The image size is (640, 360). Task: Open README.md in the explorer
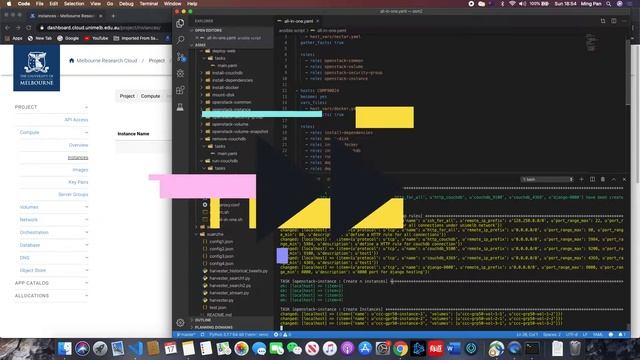[x=219, y=315]
